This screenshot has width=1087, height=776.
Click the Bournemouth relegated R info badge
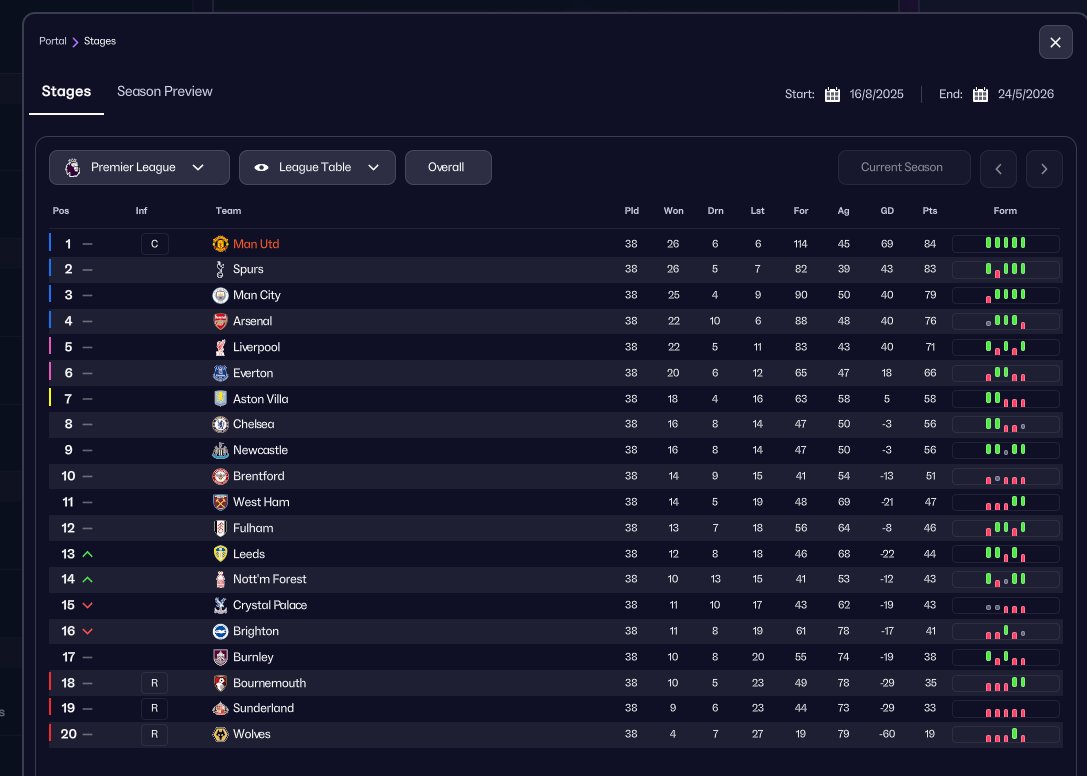point(154,683)
